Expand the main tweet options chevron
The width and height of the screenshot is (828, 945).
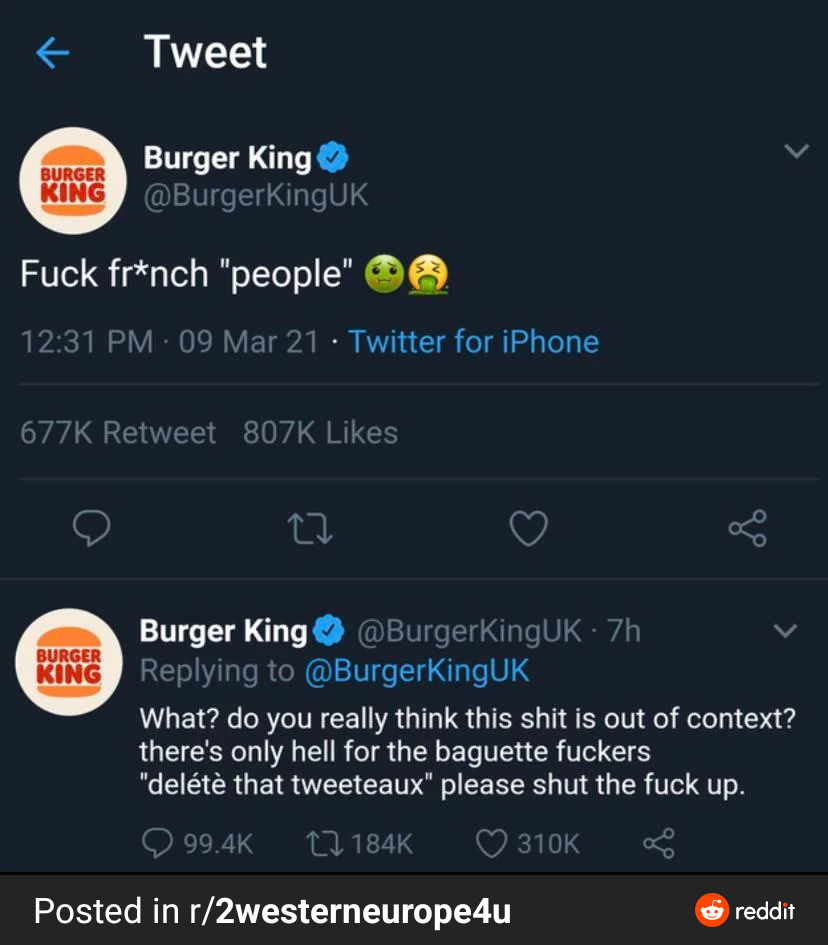point(796,152)
